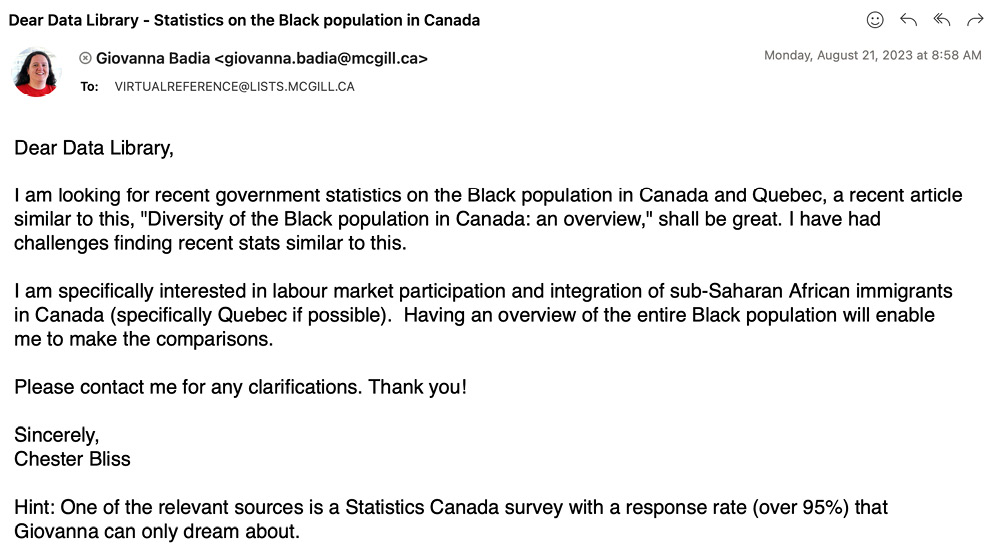
Task: Reply to Giovanna Badia's email
Action: (908, 20)
